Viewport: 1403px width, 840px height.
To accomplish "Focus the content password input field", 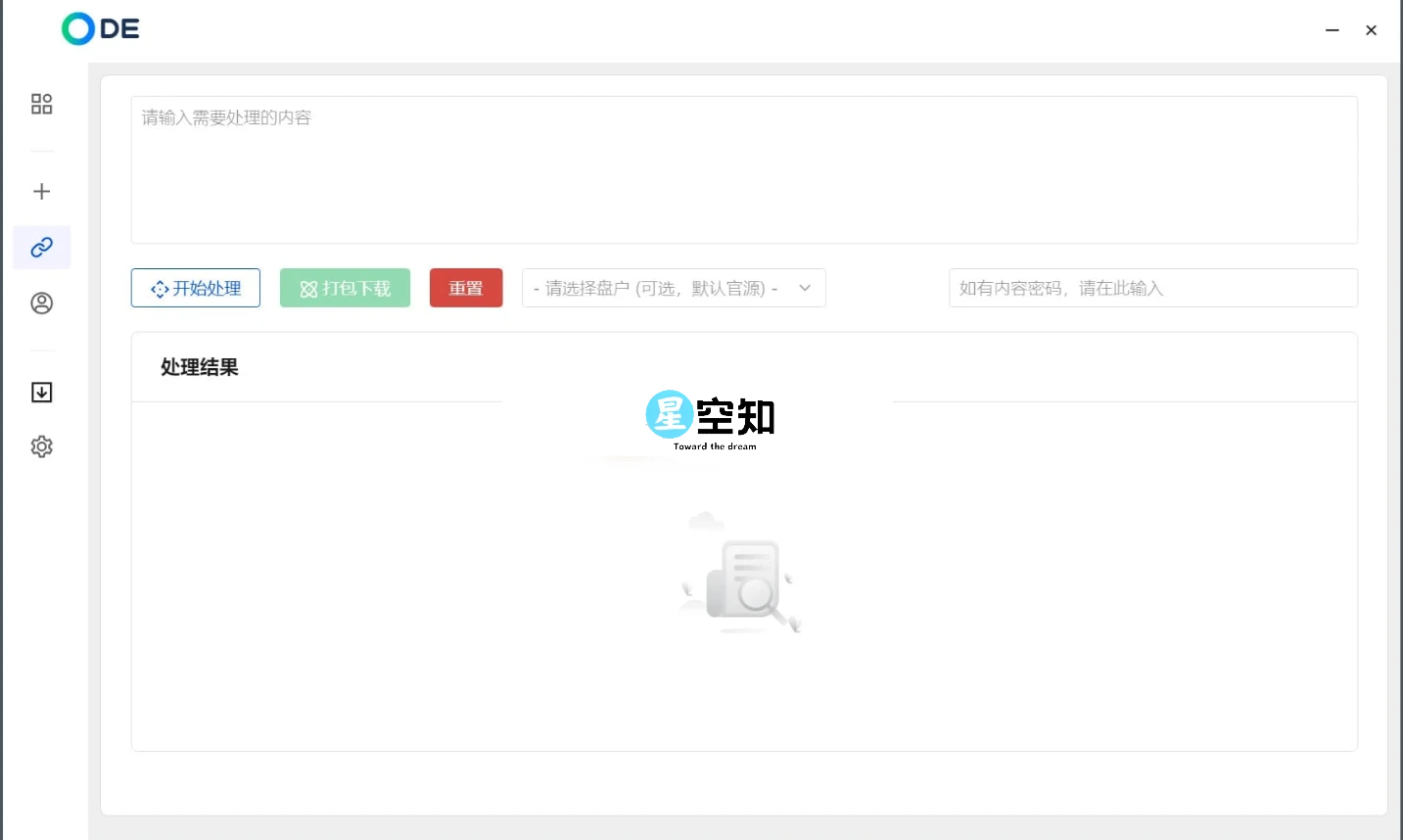I will 1152,288.
